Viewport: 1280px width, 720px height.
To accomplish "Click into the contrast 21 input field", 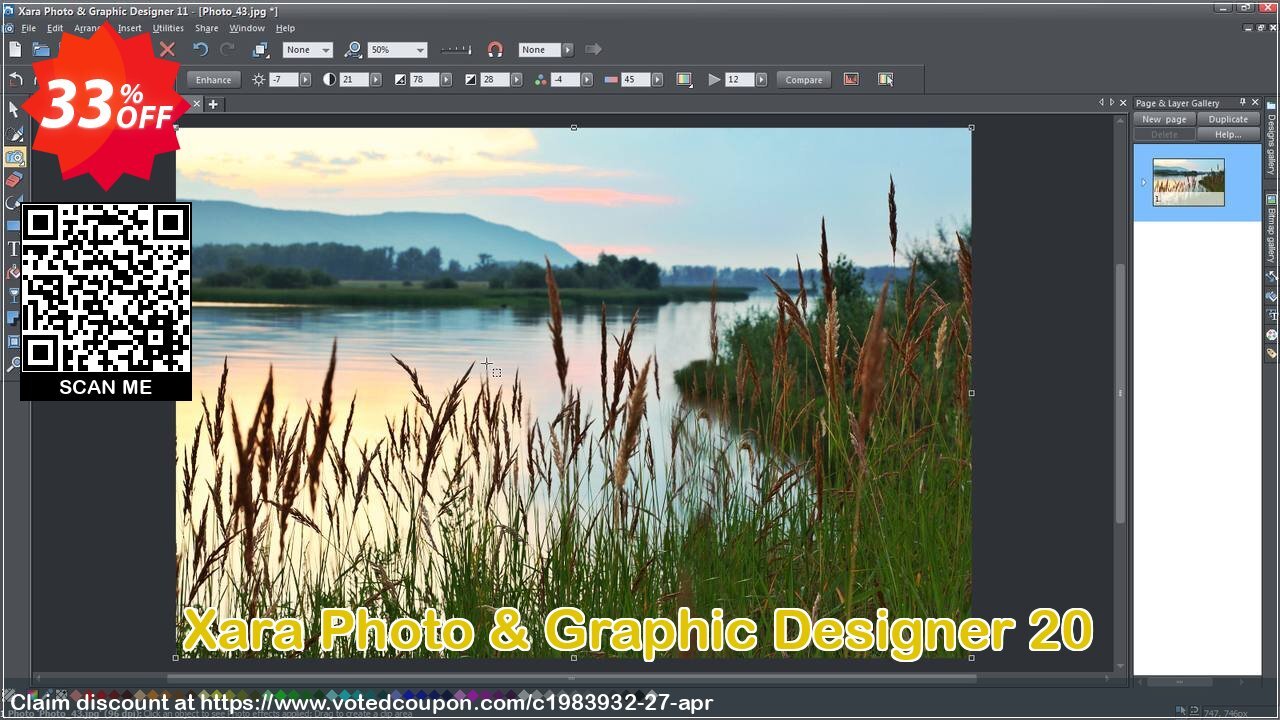I will [355, 79].
